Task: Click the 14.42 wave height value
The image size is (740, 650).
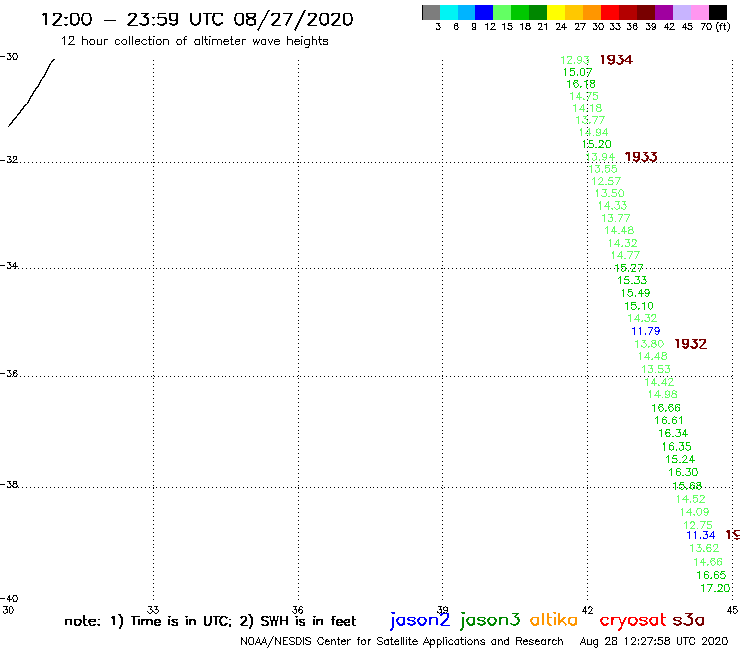Action: click(x=659, y=382)
